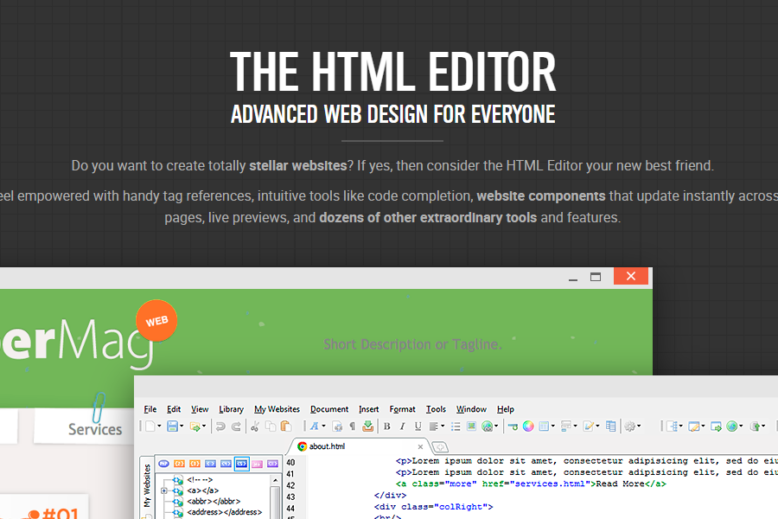Click the Cut scissors icon
778x519 pixels.
point(255,426)
